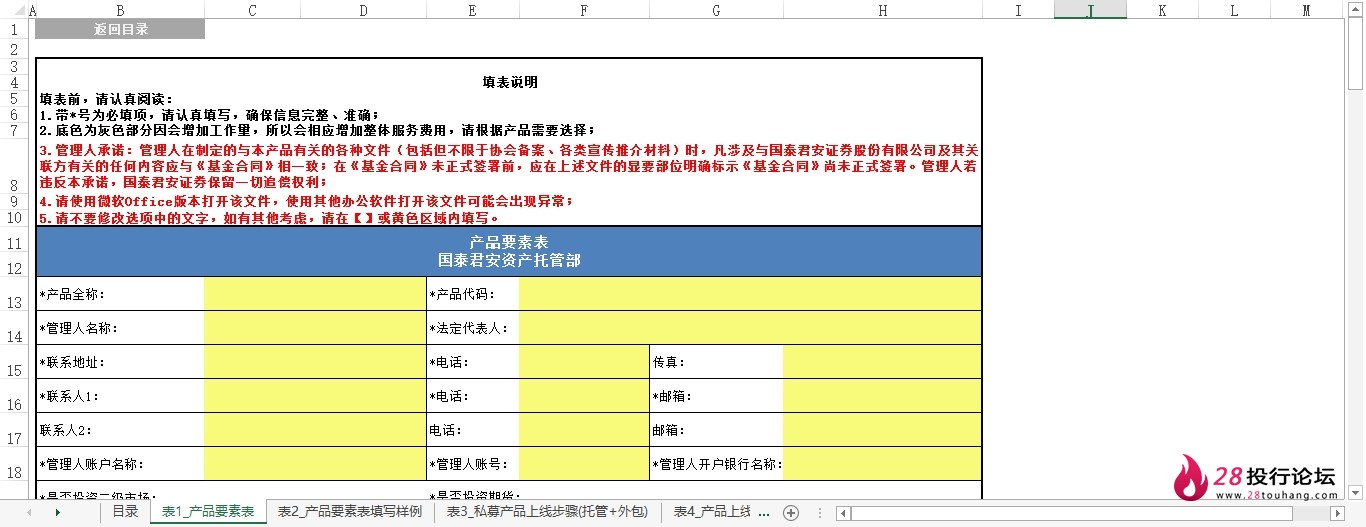1366x527 pixels.
Task: Open the 表3_私募产品上线步骤(托管+外包) tab
Action: 547,512
